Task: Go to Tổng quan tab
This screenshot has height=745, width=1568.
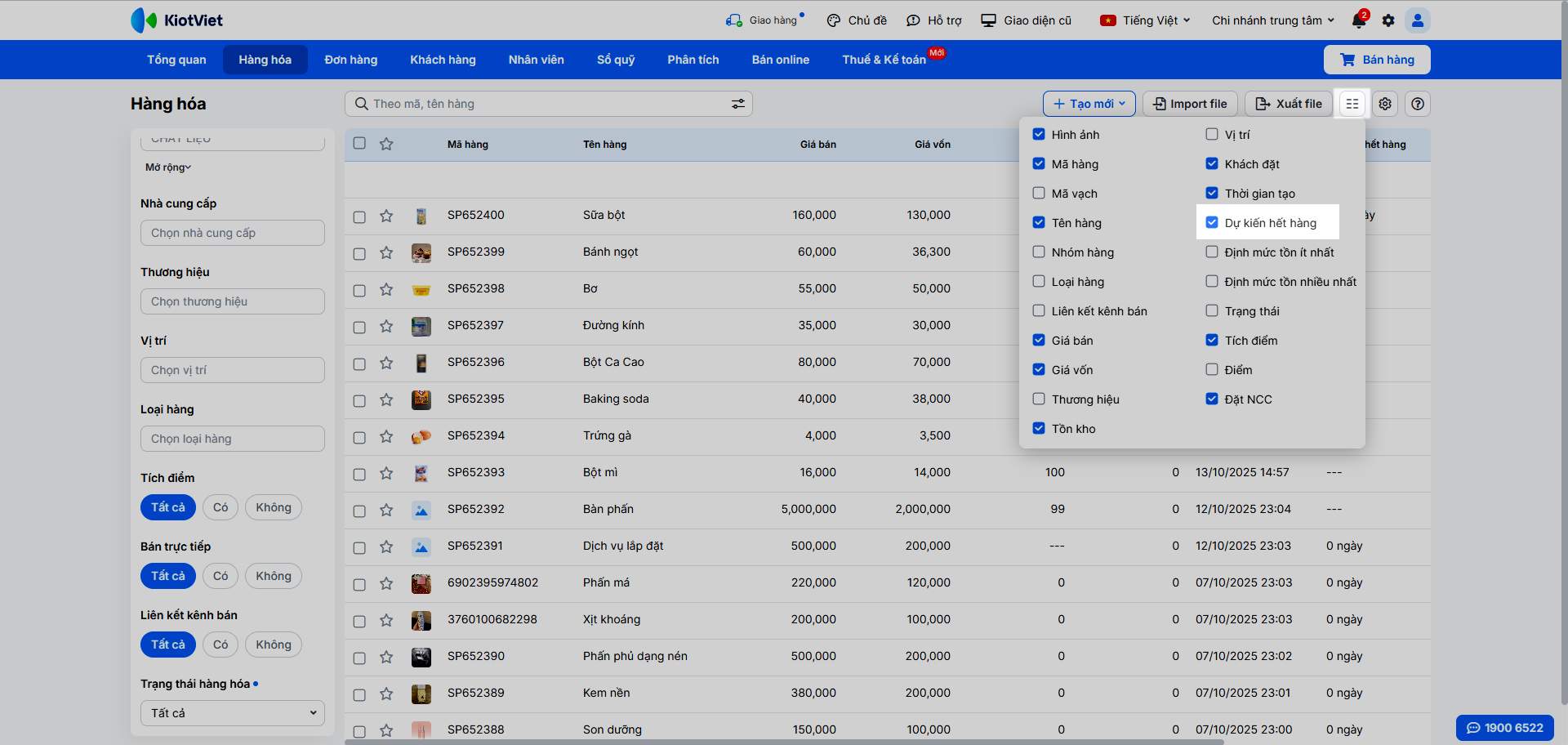Action: pos(176,60)
